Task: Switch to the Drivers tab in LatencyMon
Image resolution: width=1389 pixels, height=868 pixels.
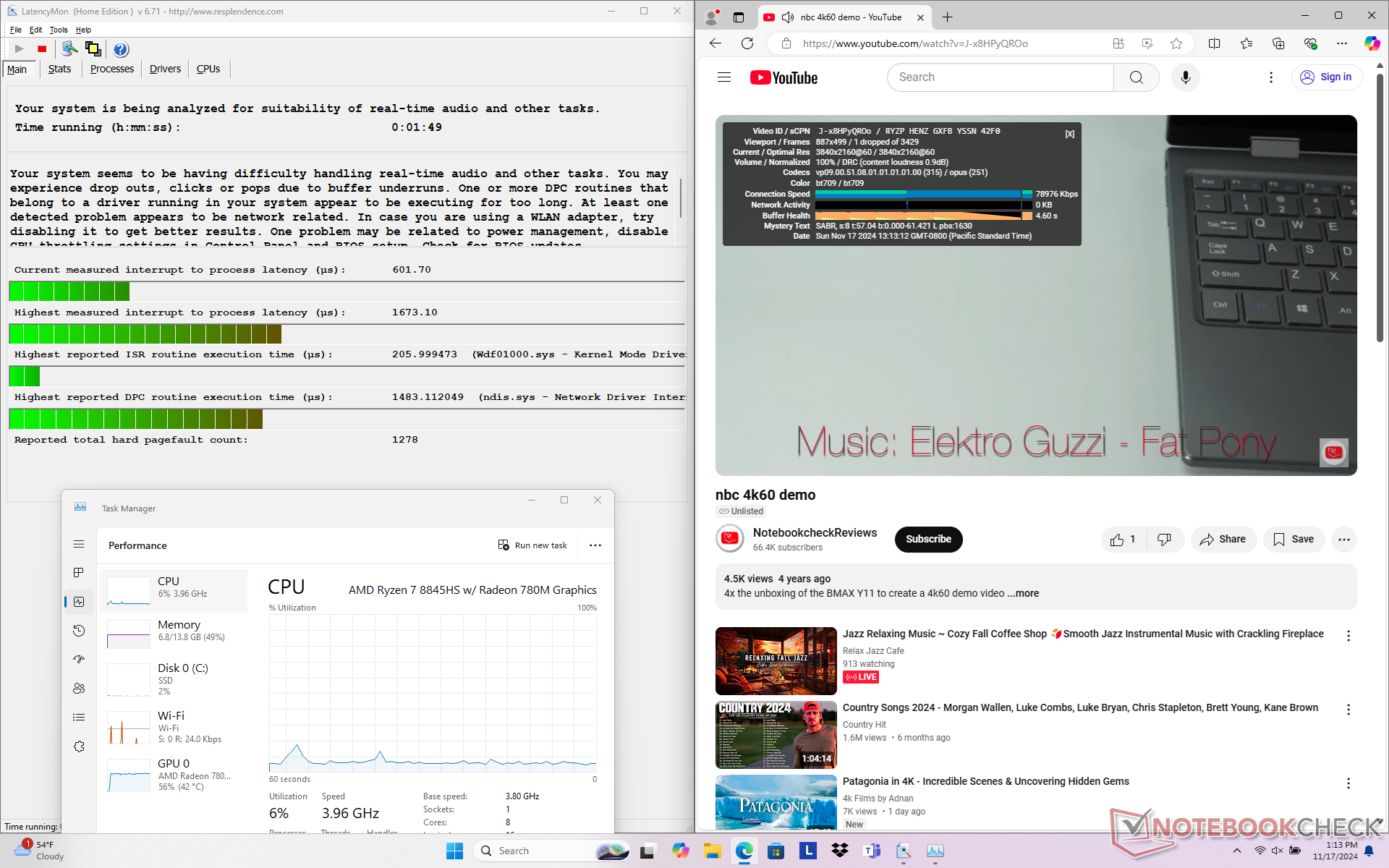Action: (165, 69)
